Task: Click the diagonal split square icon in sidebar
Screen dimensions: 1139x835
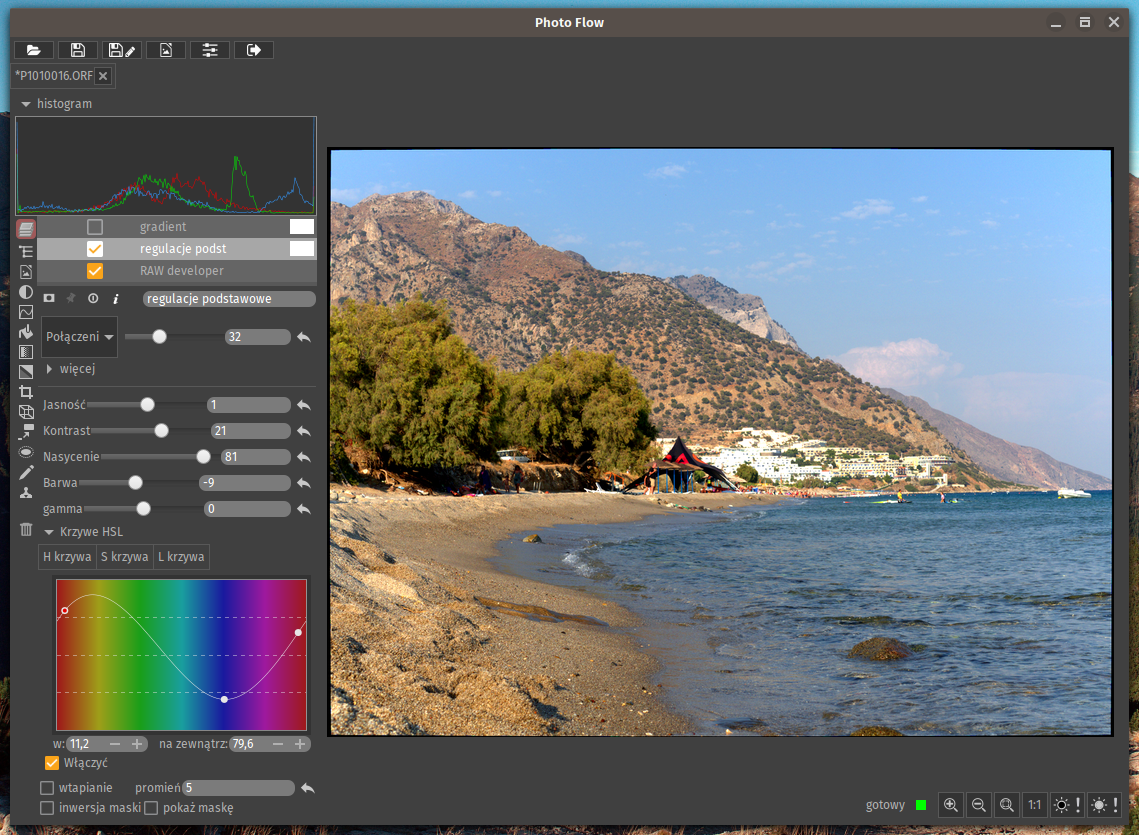Action: click(x=26, y=372)
